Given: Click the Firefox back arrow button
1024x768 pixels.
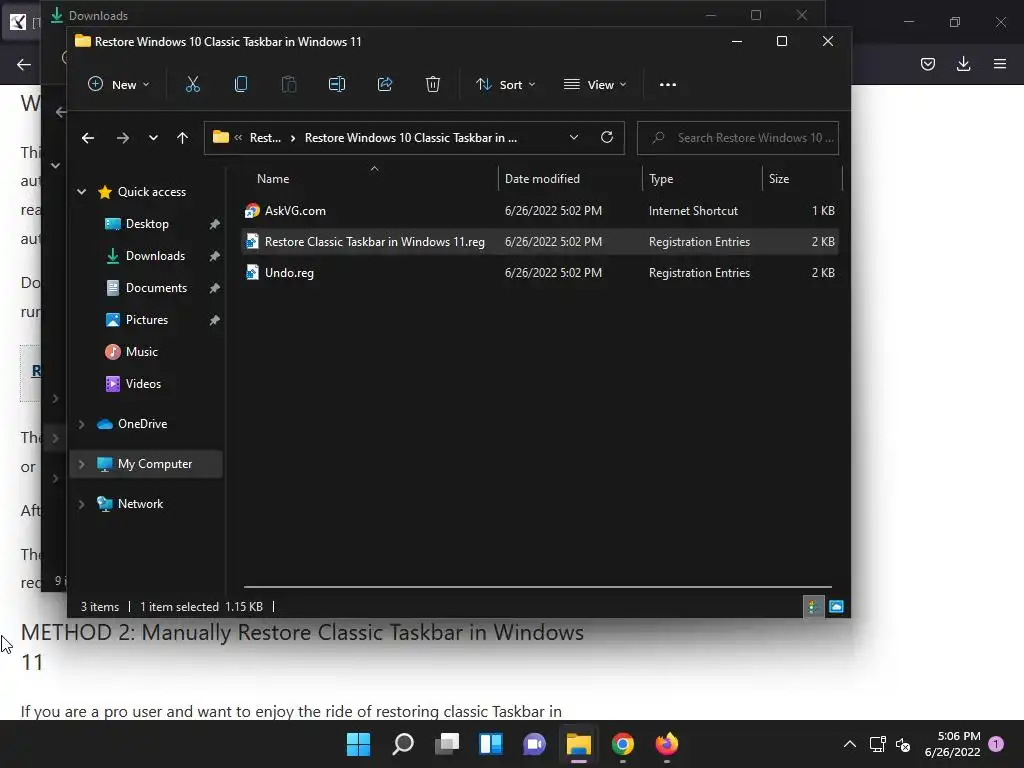Looking at the screenshot, I should (24, 64).
